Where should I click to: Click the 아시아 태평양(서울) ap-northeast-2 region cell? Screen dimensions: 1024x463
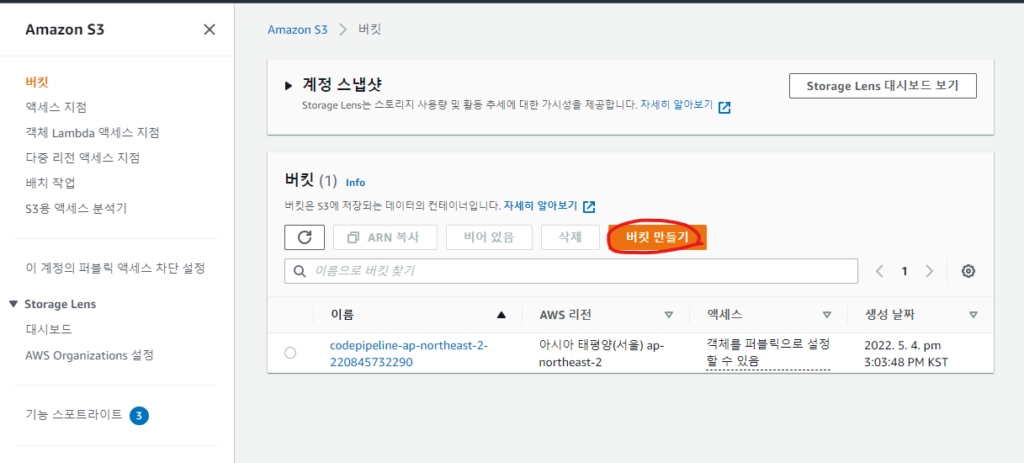point(601,353)
